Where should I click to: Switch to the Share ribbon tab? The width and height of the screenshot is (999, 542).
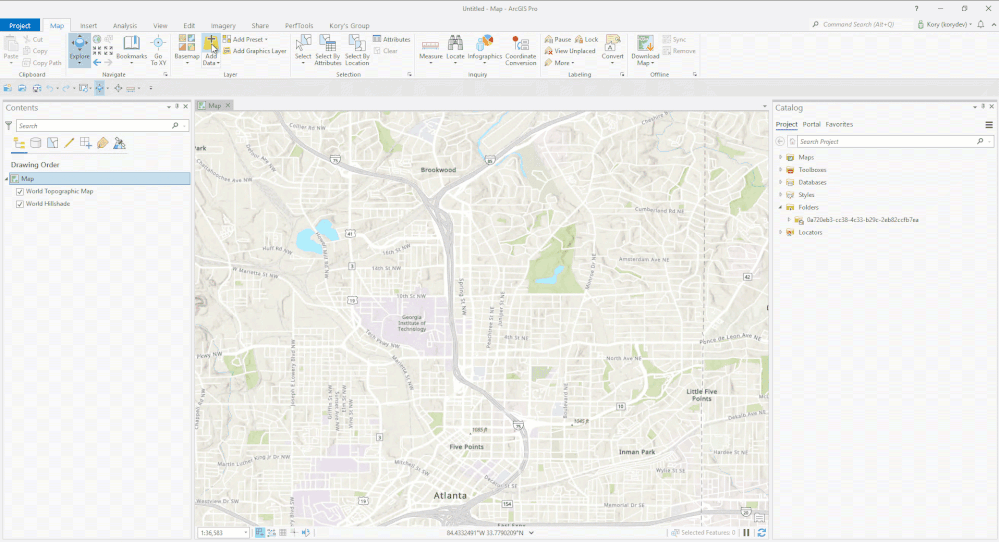tap(260, 25)
